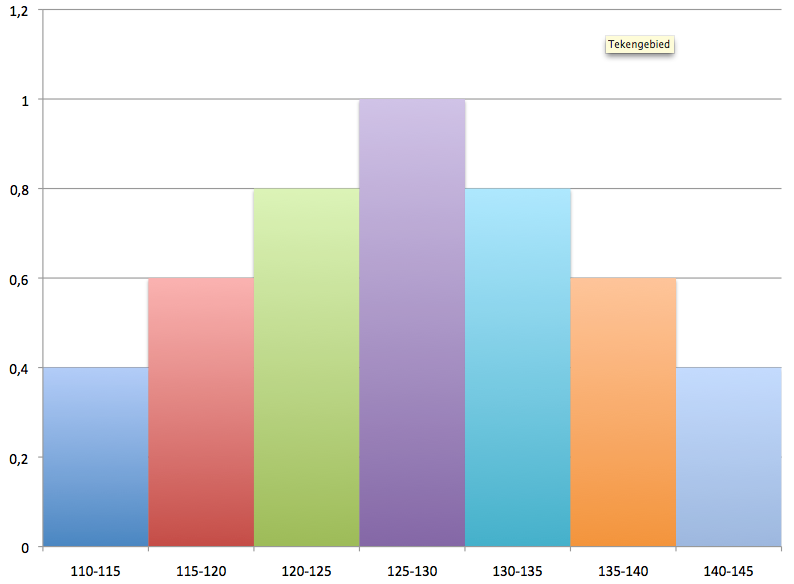Select the cyan 130-135 bar

coord(518,367)
